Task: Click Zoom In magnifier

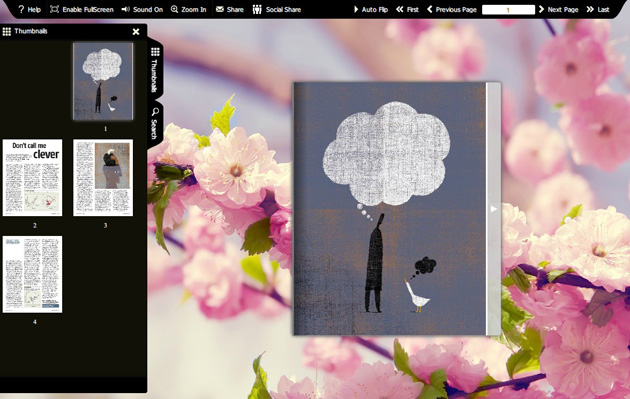Action: pos(188,9)
